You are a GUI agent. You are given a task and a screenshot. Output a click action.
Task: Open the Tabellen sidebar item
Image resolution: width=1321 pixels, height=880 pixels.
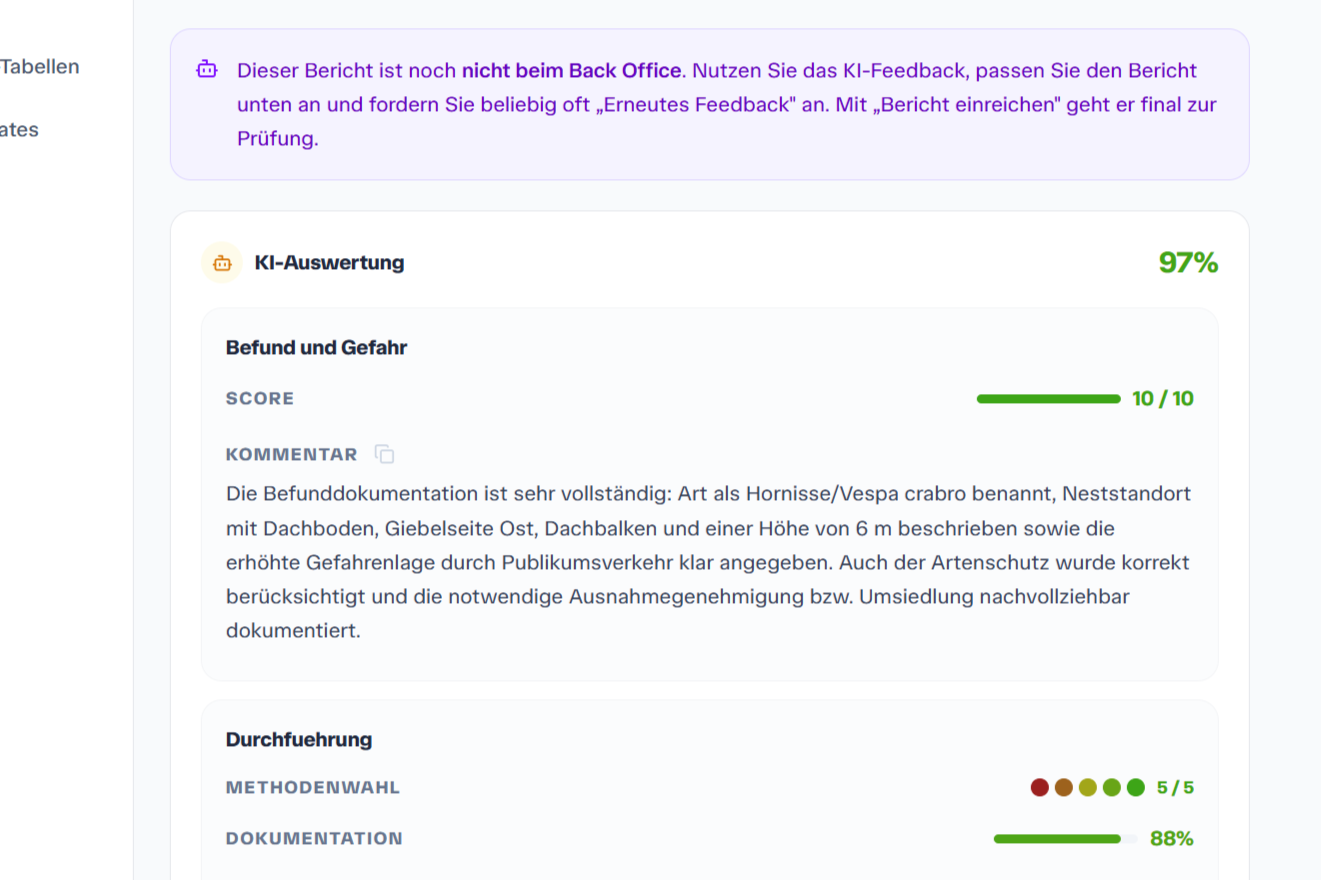[40, 67]
